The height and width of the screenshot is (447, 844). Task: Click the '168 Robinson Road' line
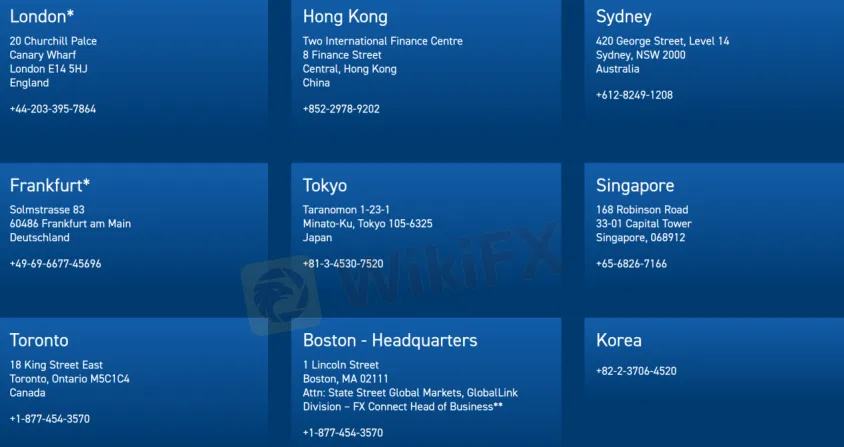(x=642, y=209)
